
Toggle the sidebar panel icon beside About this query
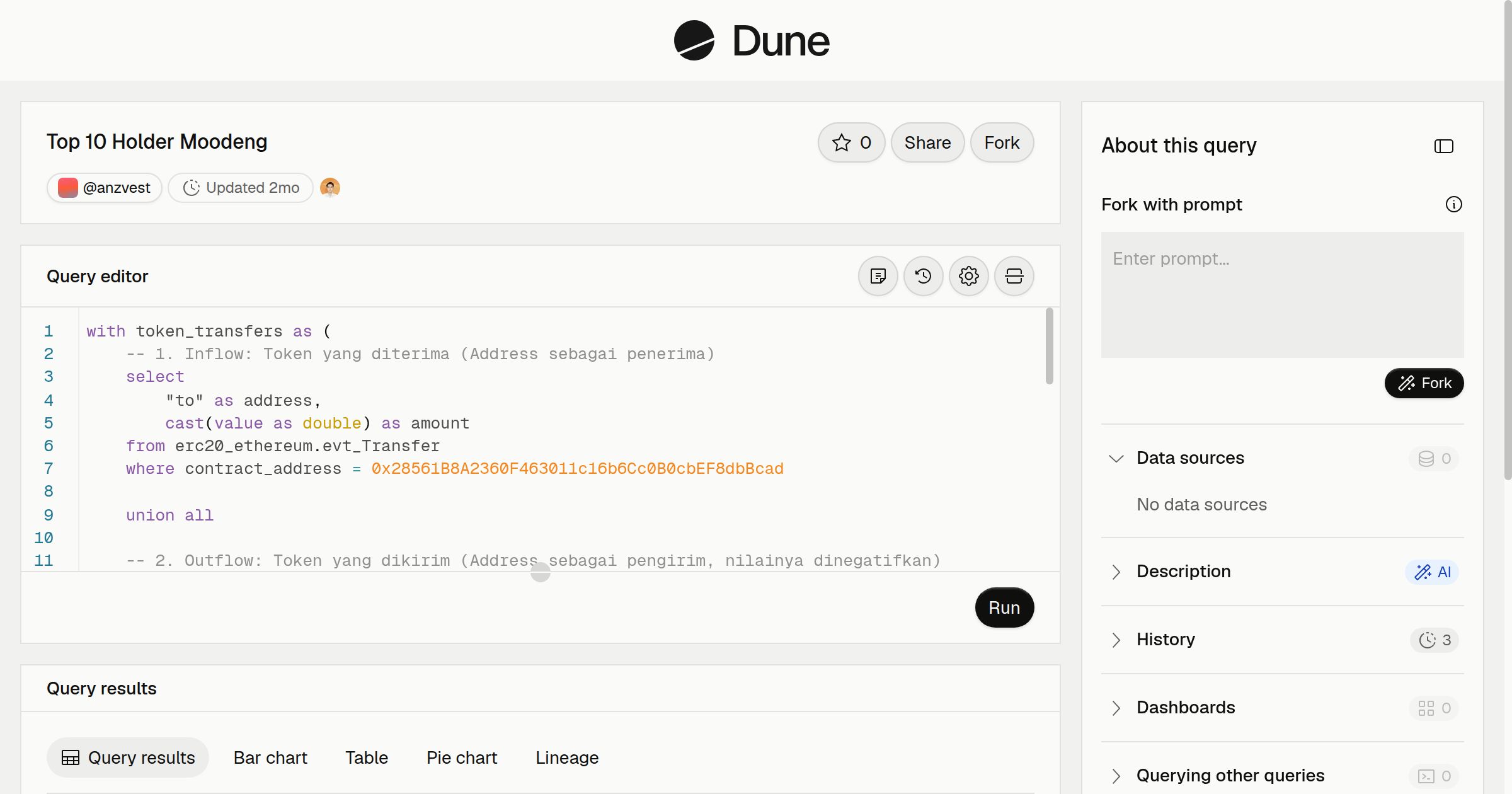pos(1443,146)
